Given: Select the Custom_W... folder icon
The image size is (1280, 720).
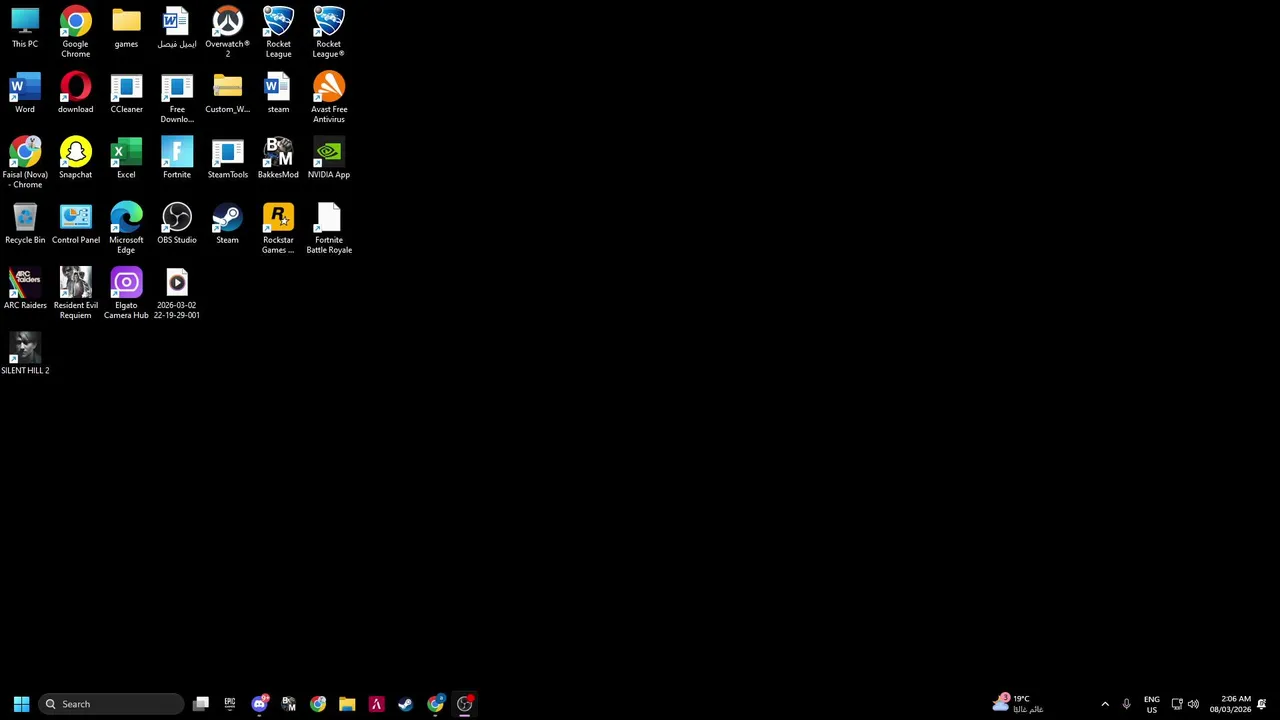Looking at the screenshot, I should coord(227,93).
